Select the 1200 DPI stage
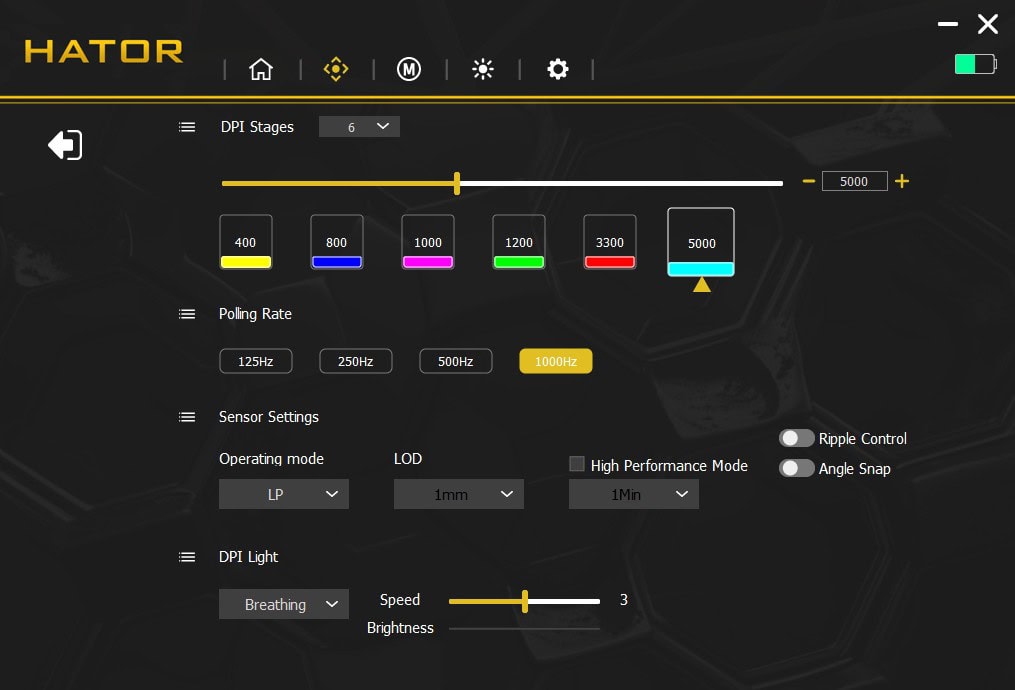This screenshot has height=690, width=1015. pyautogui.click(x=519, y=241)
